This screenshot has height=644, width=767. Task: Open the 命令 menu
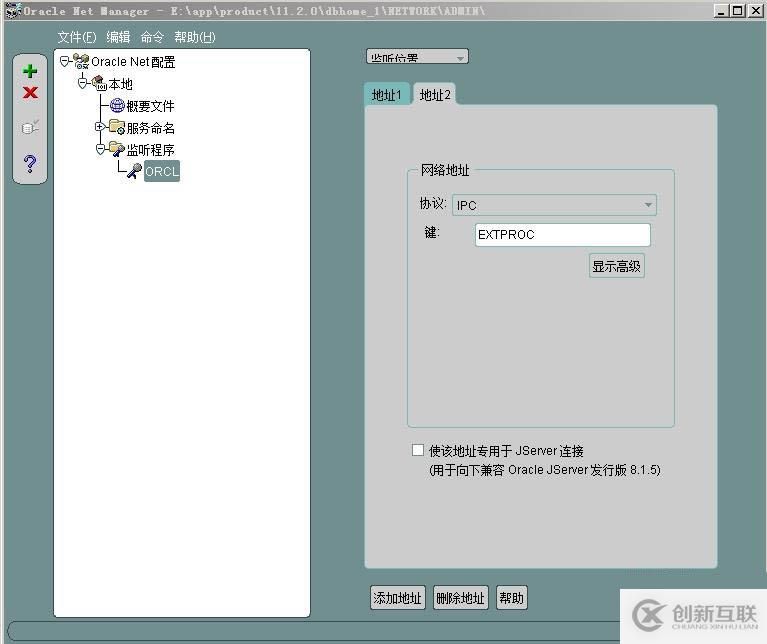point(152,37)
